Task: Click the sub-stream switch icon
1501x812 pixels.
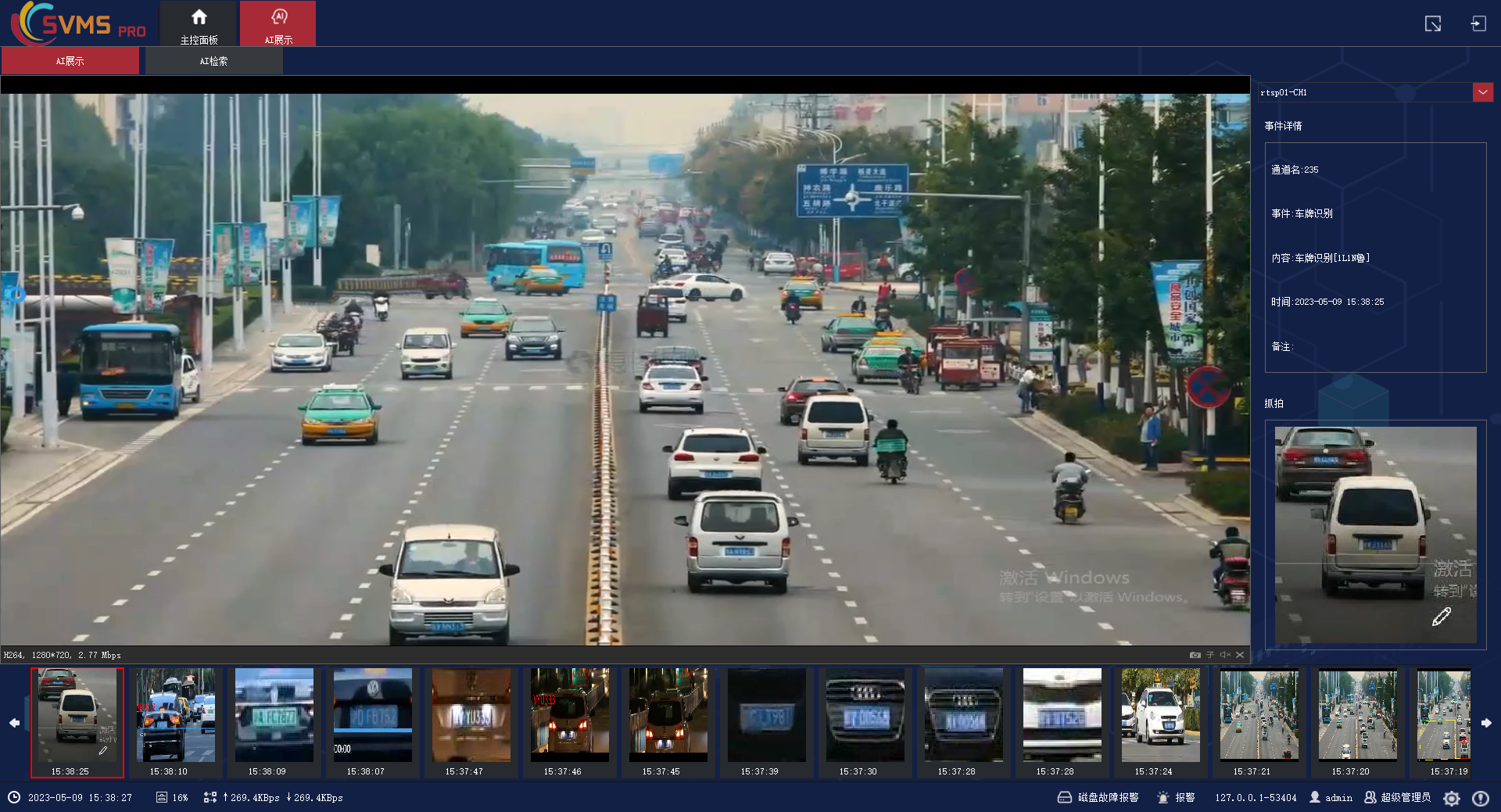Action: (x=1210, y=655)
